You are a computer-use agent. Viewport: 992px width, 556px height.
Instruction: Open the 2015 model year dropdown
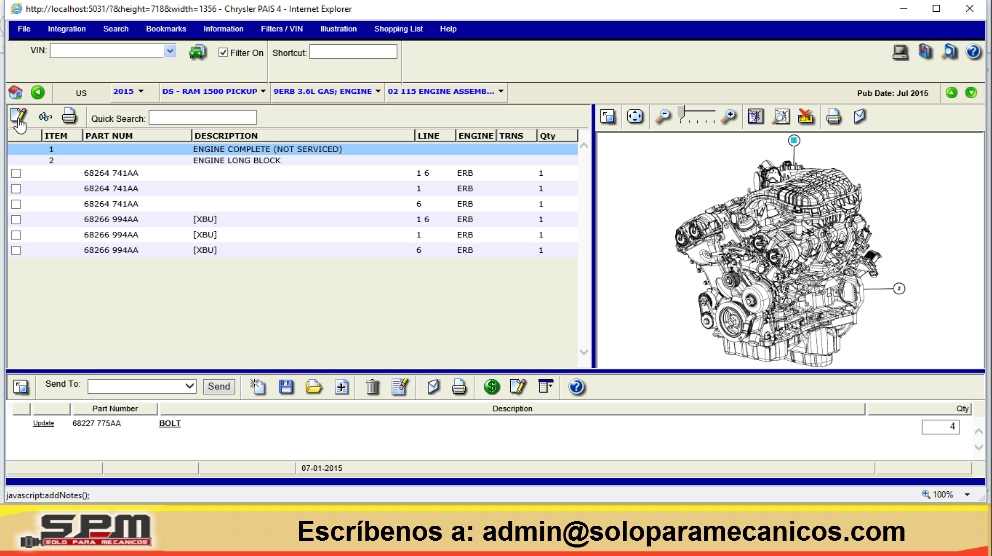tap(128, 92)
